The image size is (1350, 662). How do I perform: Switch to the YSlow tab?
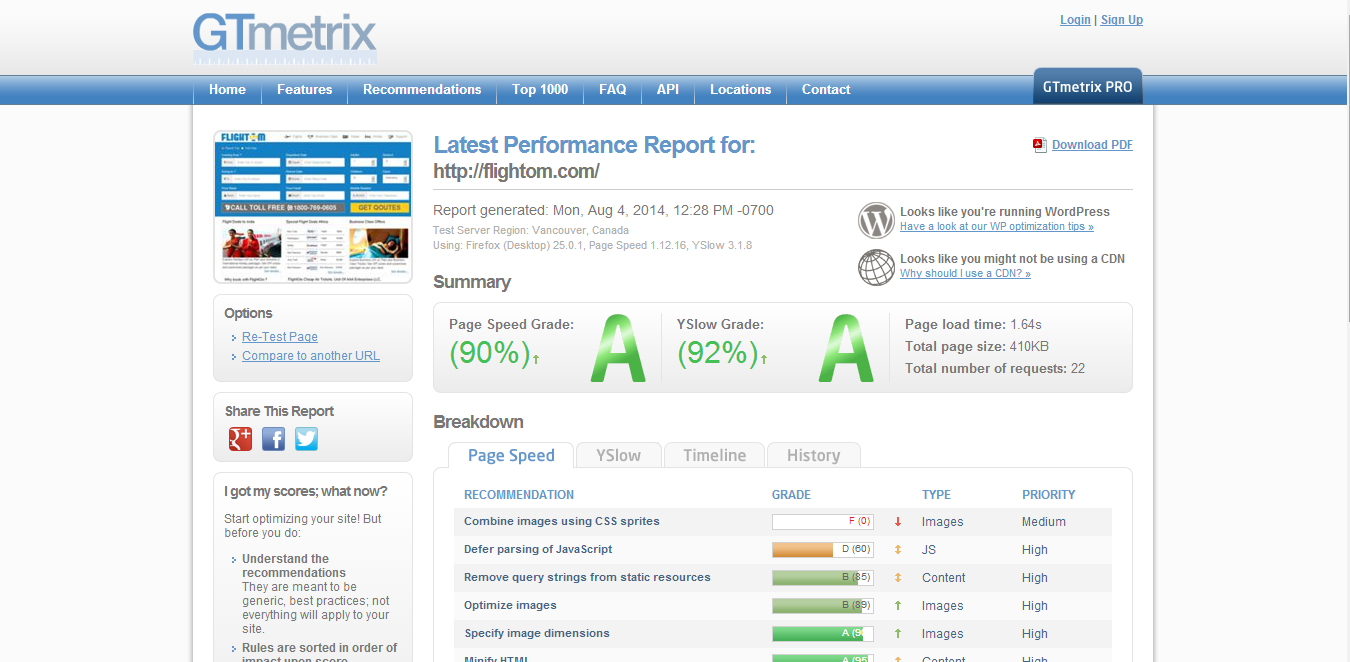coord(618,455)
